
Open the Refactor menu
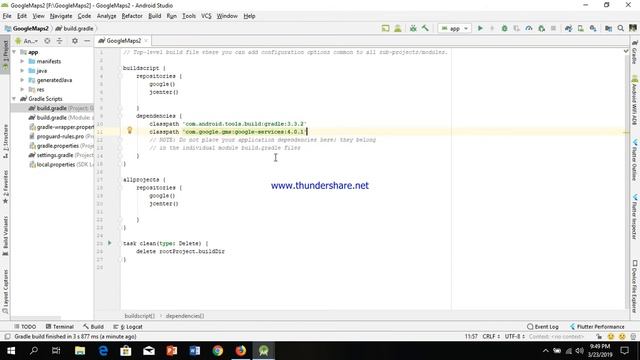[132, 16]
